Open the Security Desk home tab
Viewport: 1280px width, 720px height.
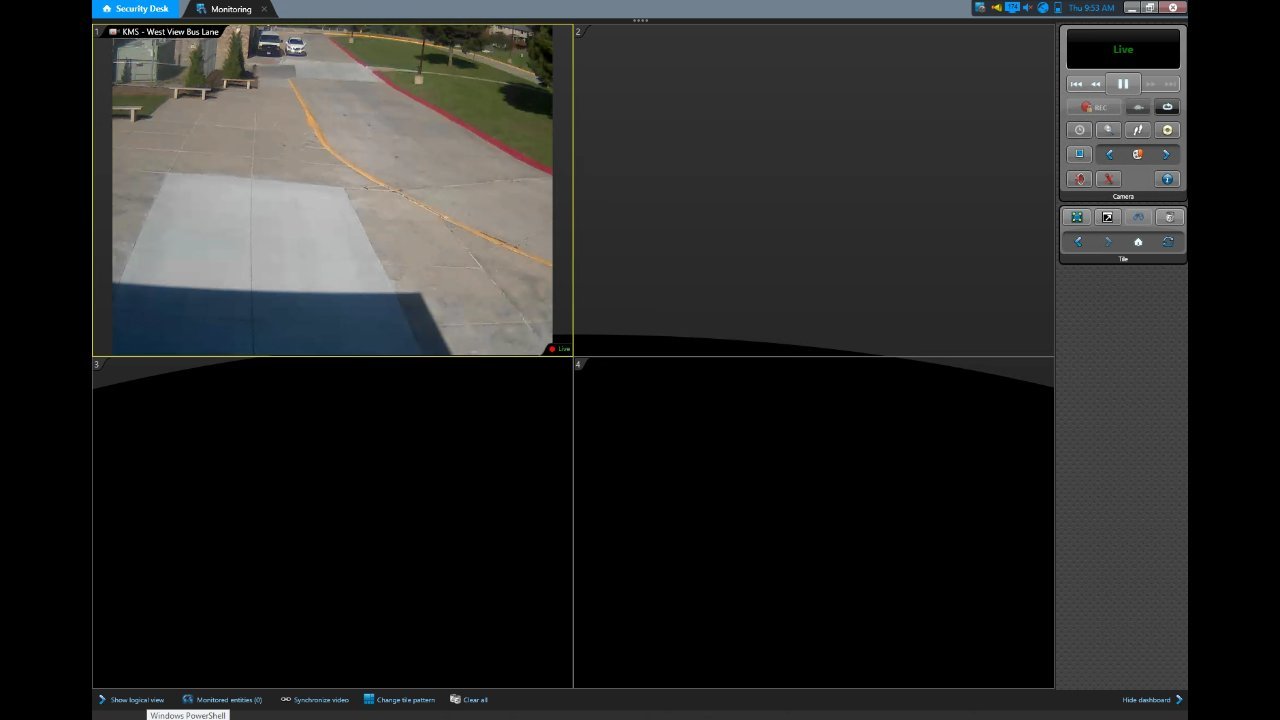(136, 9)
